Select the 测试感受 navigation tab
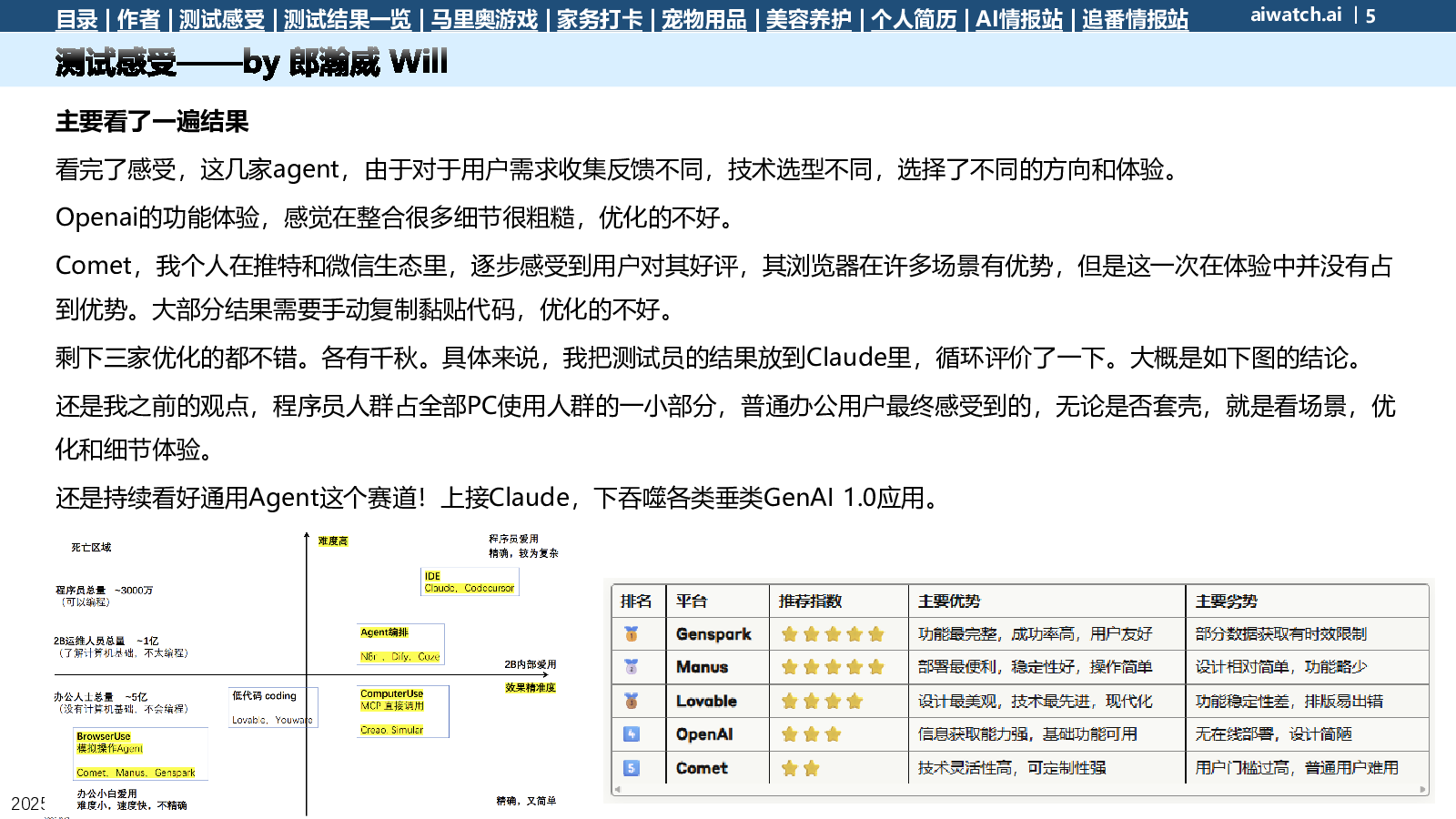1456x819 pixels. coord(222,19)
